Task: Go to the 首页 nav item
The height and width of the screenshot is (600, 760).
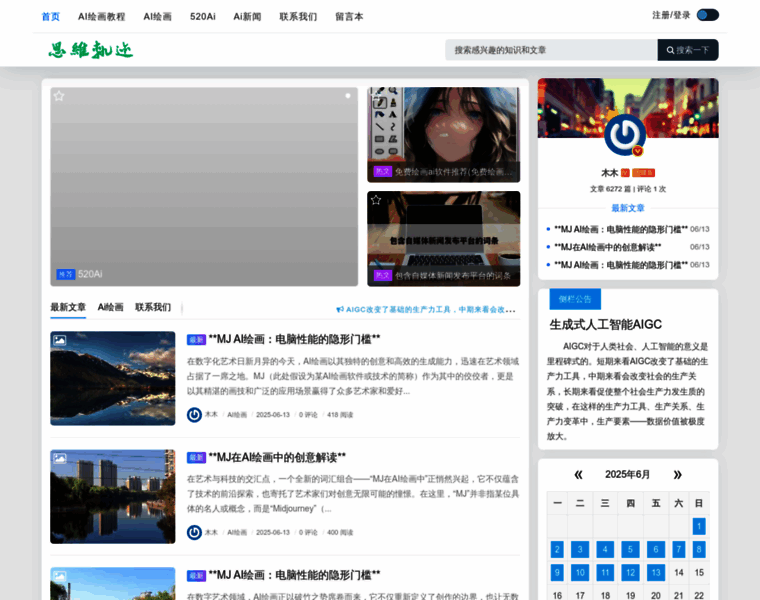Action: coord(50,16)
